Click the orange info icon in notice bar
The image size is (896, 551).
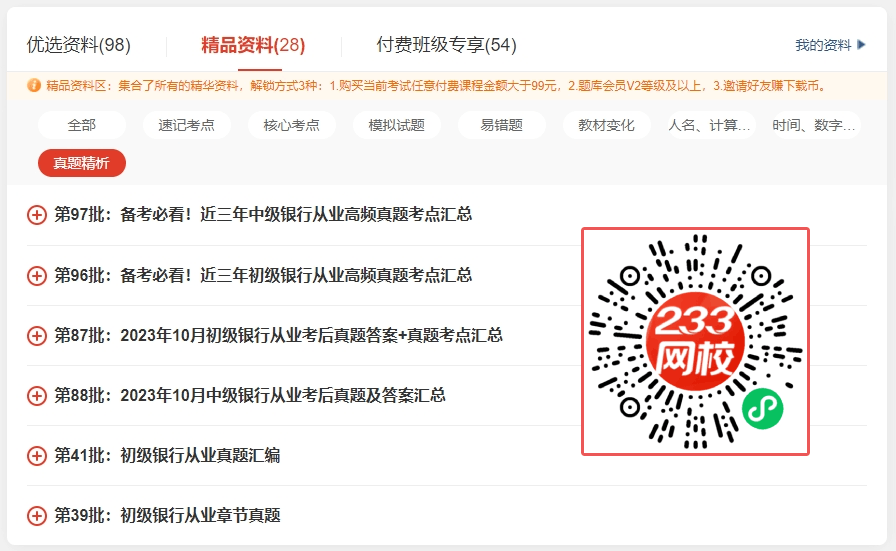point(34,85)
